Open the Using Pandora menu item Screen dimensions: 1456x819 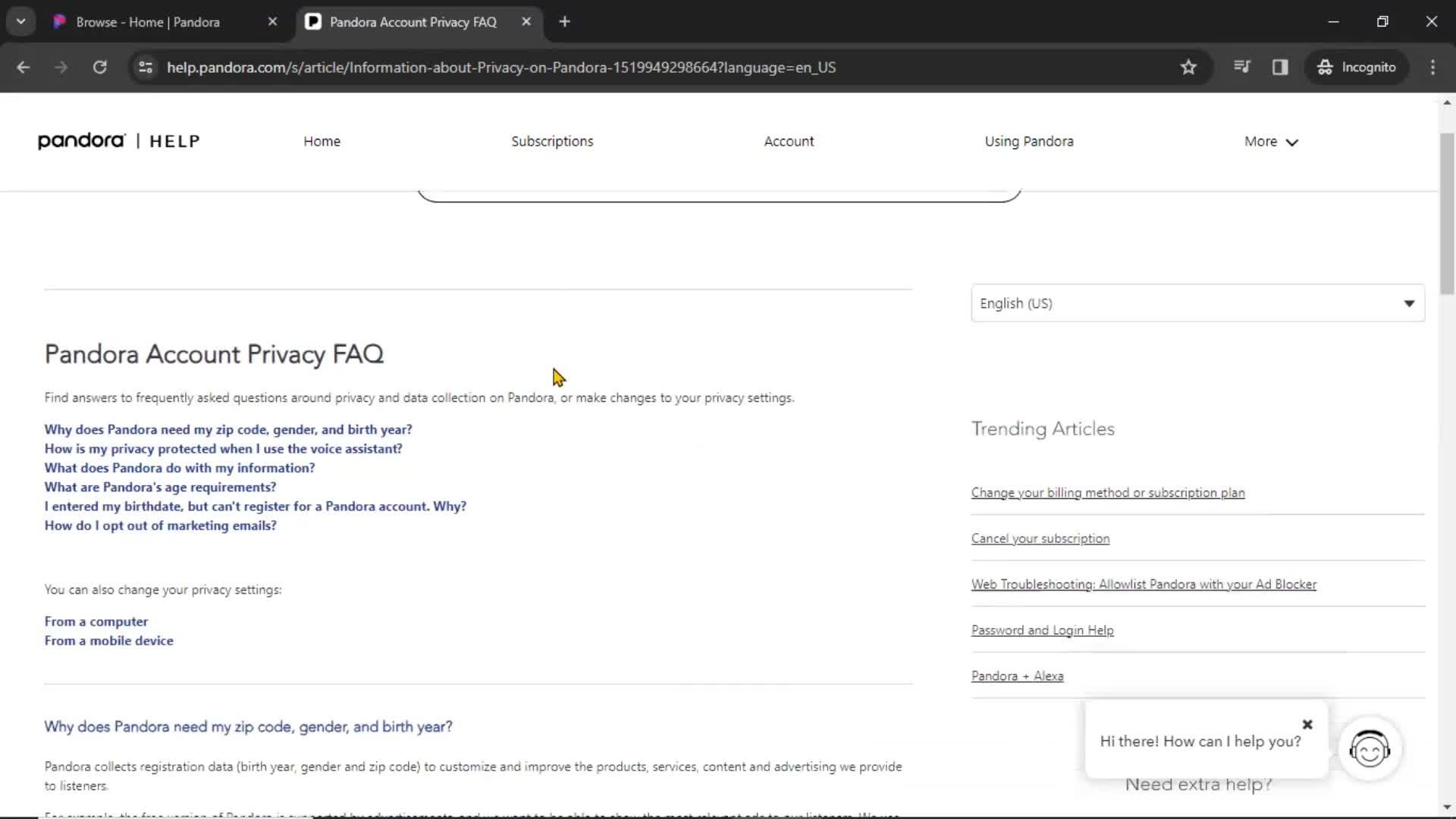[1029, 141]
